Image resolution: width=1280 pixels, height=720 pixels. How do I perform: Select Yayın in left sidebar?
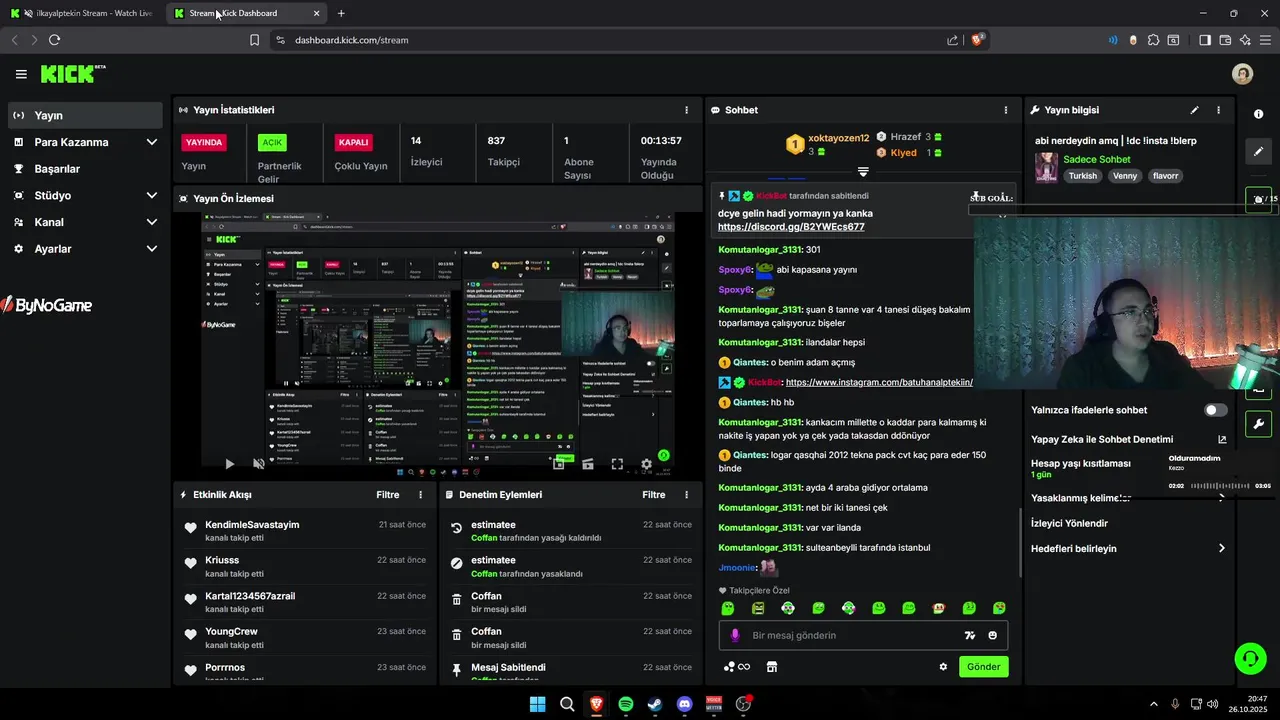tap(84, 115)
